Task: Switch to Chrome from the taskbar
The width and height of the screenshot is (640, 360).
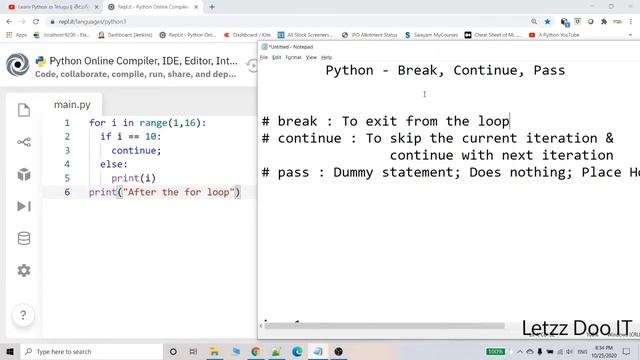Action: point(256,351)
